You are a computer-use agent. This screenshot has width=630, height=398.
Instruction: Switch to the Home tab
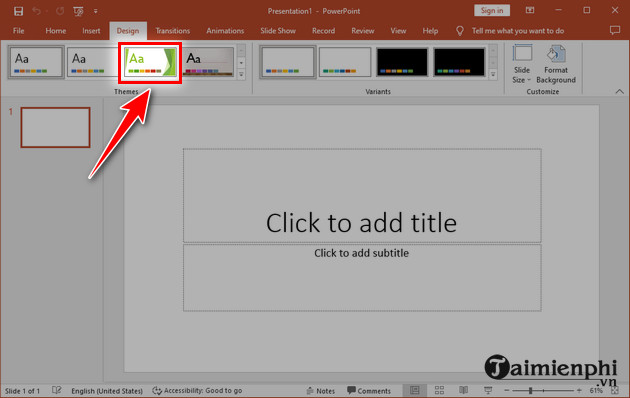[x=55, y=31]
